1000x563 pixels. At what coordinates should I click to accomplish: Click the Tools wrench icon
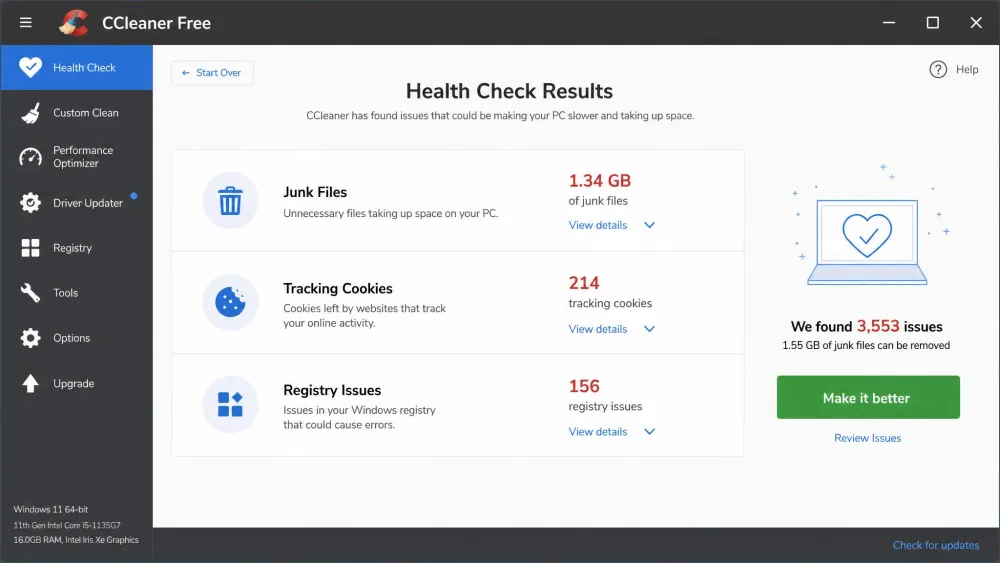click(30, 293)
